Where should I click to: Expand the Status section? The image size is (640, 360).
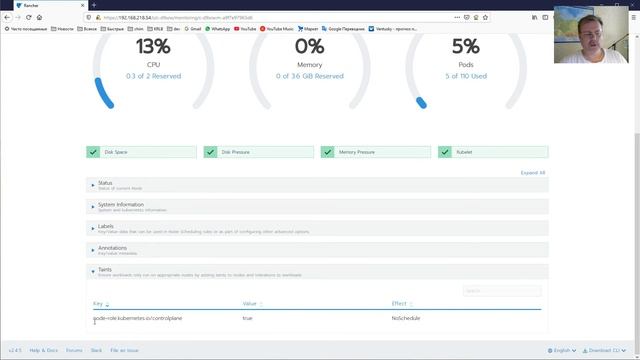pyautogui.click(x=317, y=185)
